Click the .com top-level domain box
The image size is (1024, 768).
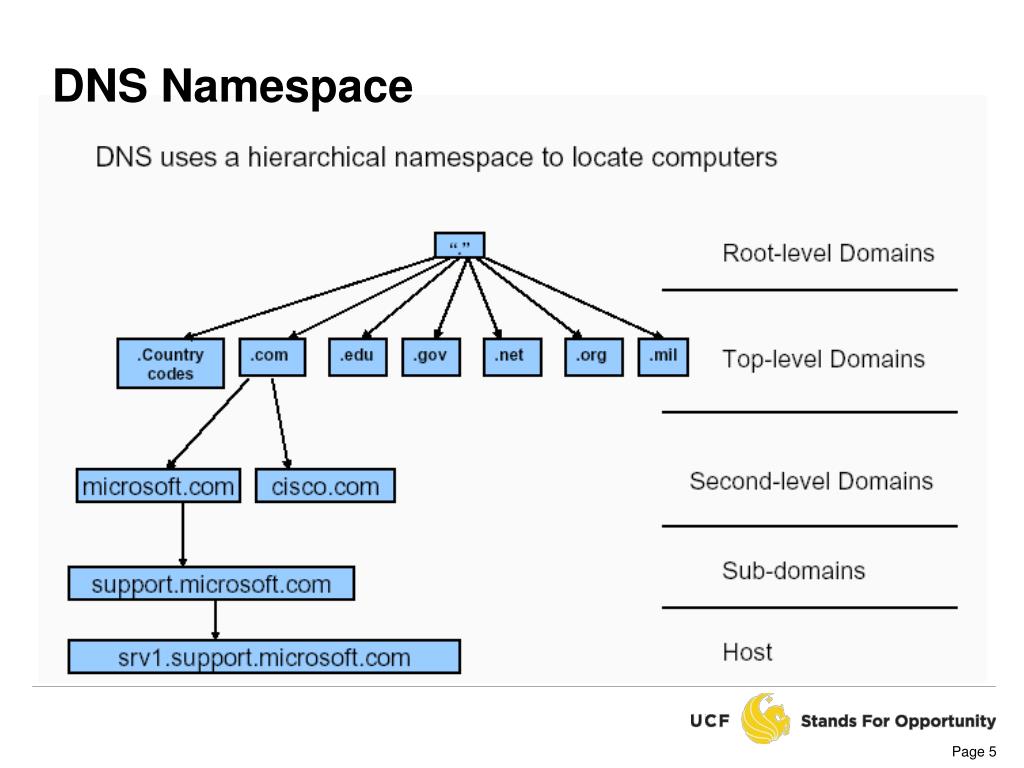[x=272, y=357]
